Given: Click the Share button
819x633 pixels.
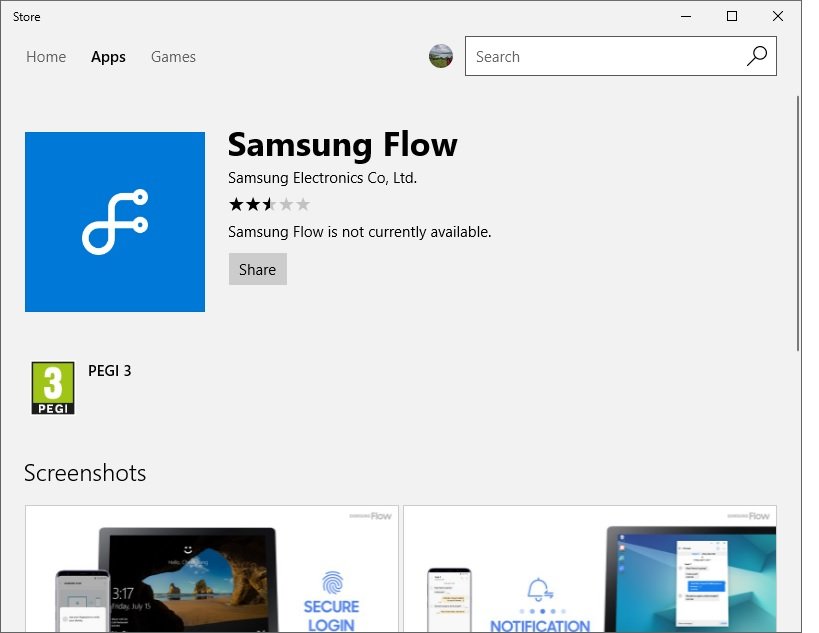Looking at the screenshot, I should [x=258, y=269].
